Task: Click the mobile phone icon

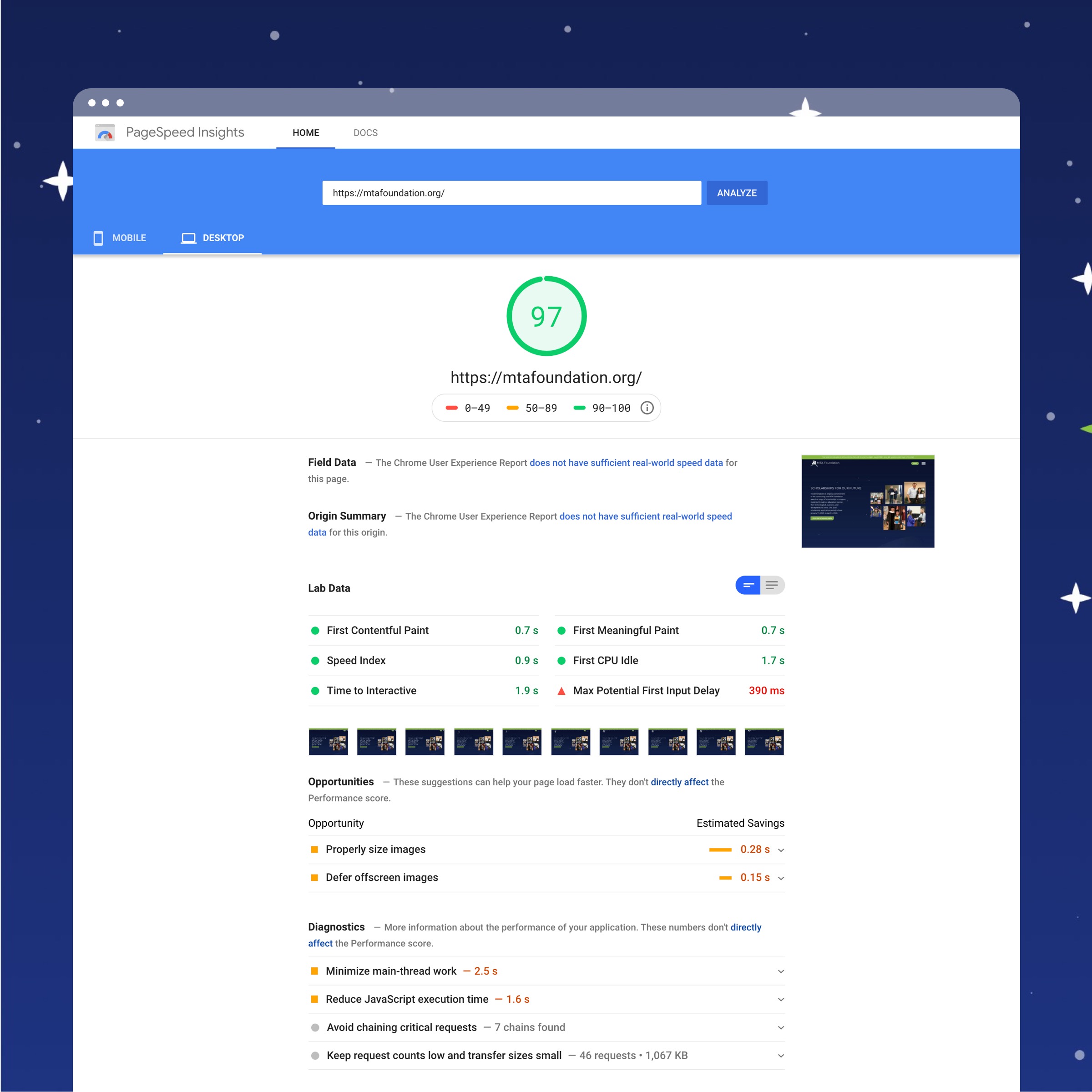Action: tap(98, 238)
